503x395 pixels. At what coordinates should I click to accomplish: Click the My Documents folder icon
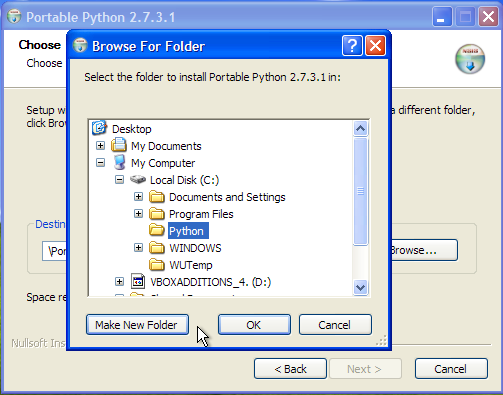119,146
